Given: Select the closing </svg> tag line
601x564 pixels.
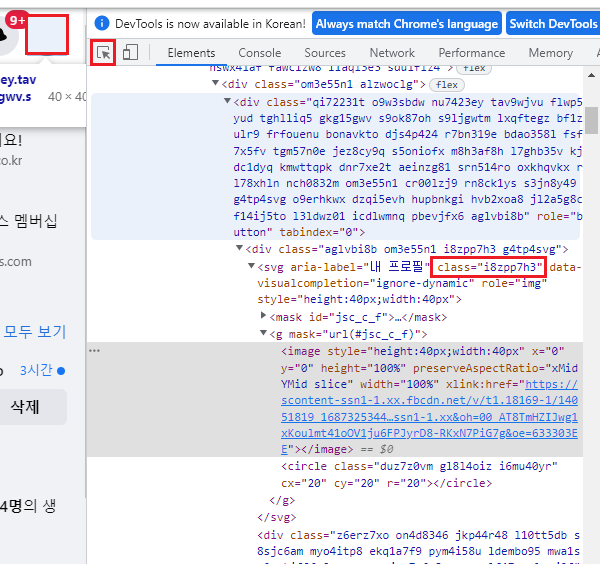Looking at the screenshot, I should (x=276, y=518).
